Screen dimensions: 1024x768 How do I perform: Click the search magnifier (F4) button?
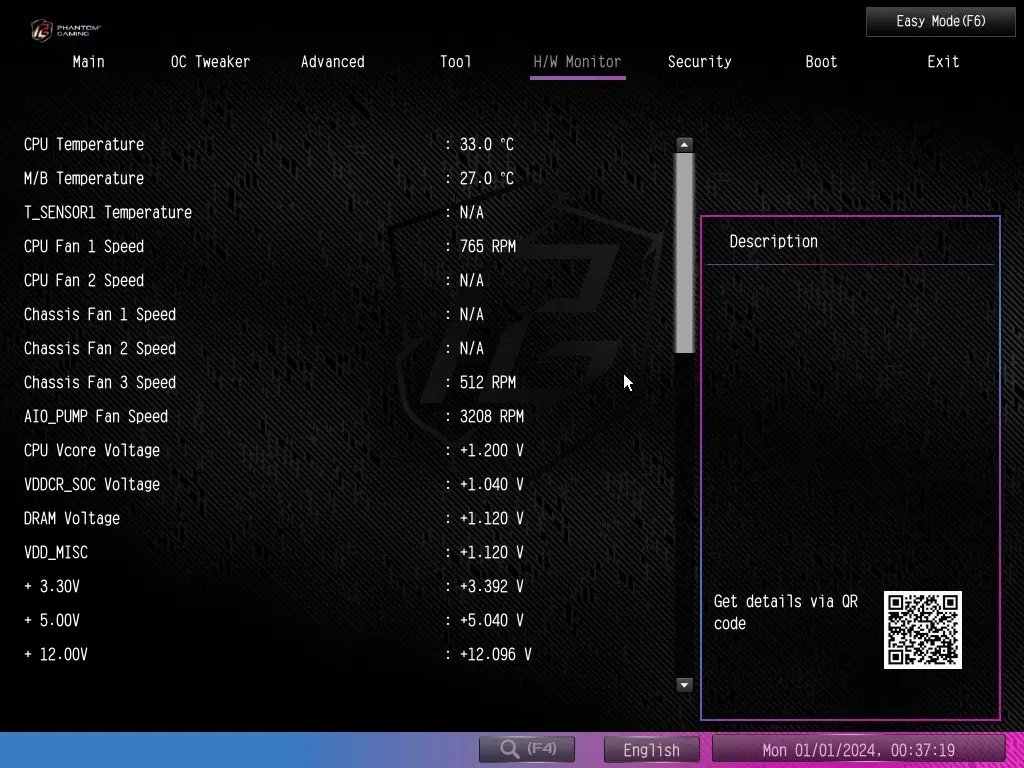click(527, 749)
